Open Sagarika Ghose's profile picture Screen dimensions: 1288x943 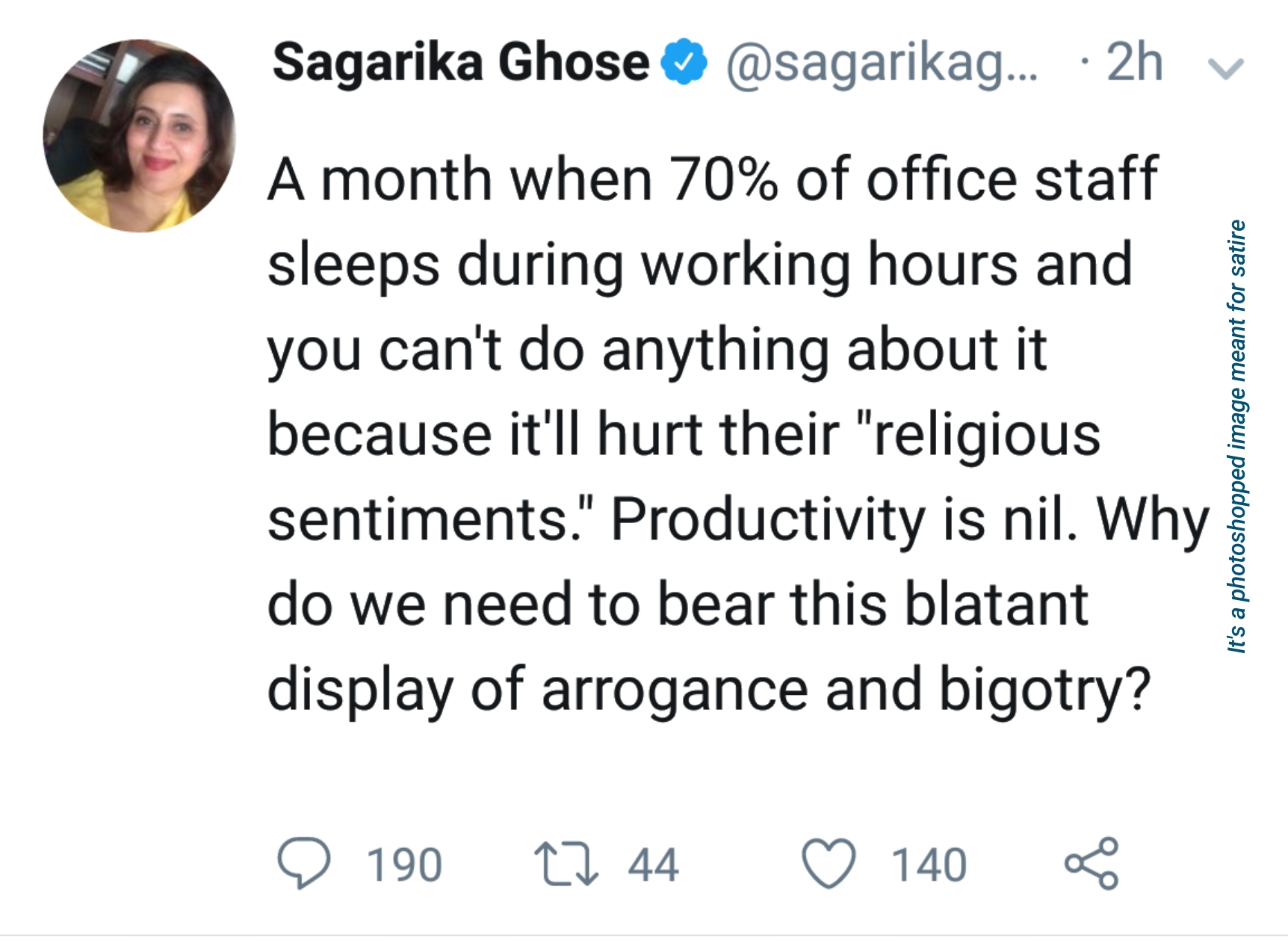(x=140, y=136)
